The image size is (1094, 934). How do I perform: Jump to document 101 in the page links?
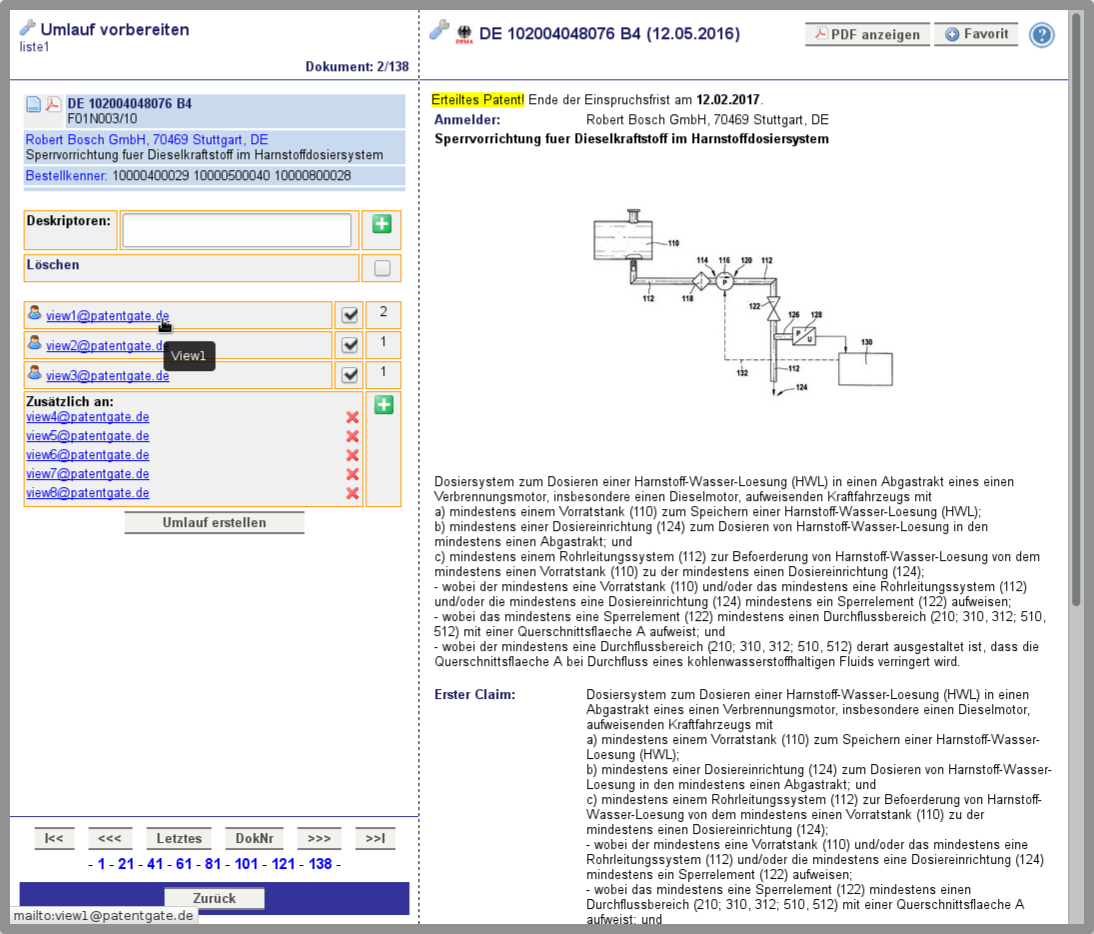pos(246,864)
